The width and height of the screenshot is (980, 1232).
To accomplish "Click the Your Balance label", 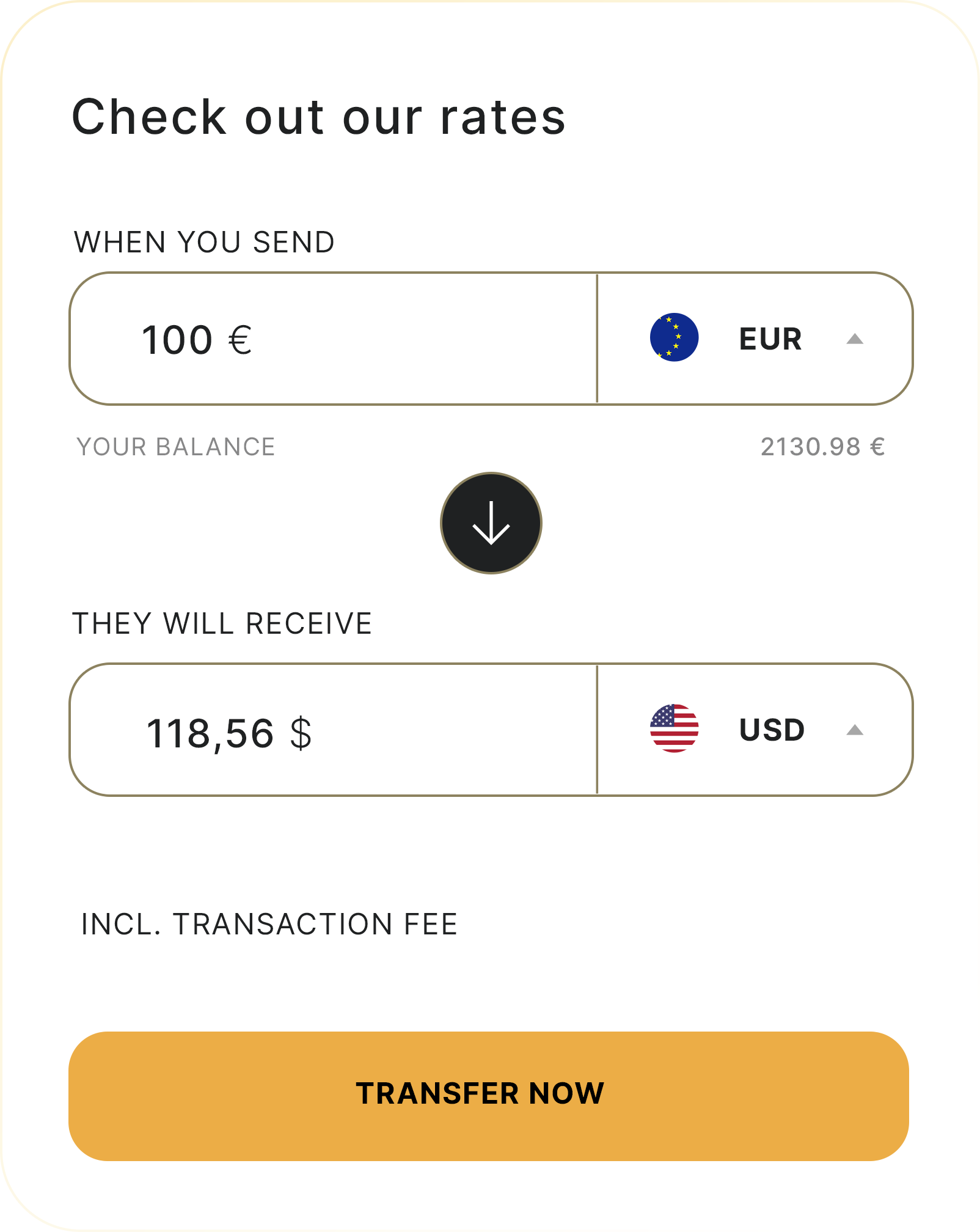I will 175,447.
